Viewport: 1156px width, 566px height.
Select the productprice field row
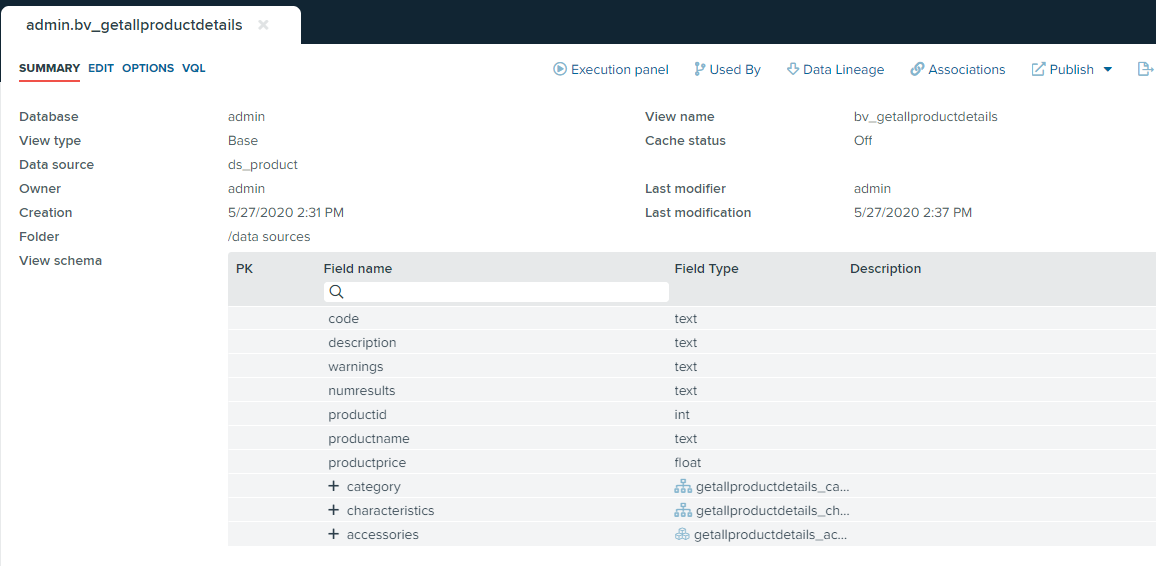click(x=366, y=463)
